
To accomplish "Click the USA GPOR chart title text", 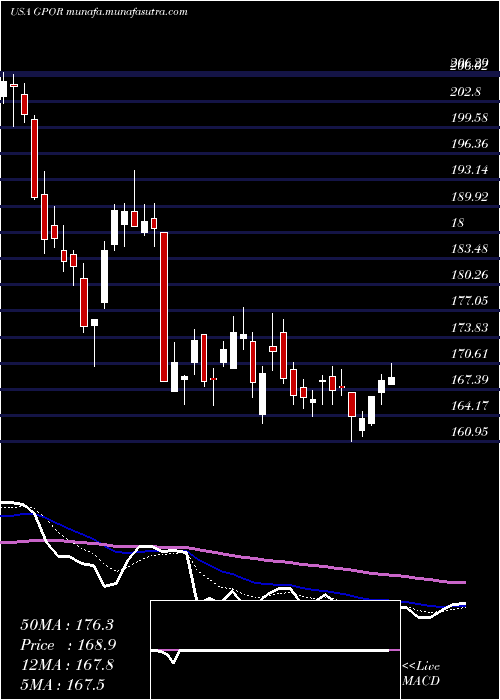I will tap(98, 12).
